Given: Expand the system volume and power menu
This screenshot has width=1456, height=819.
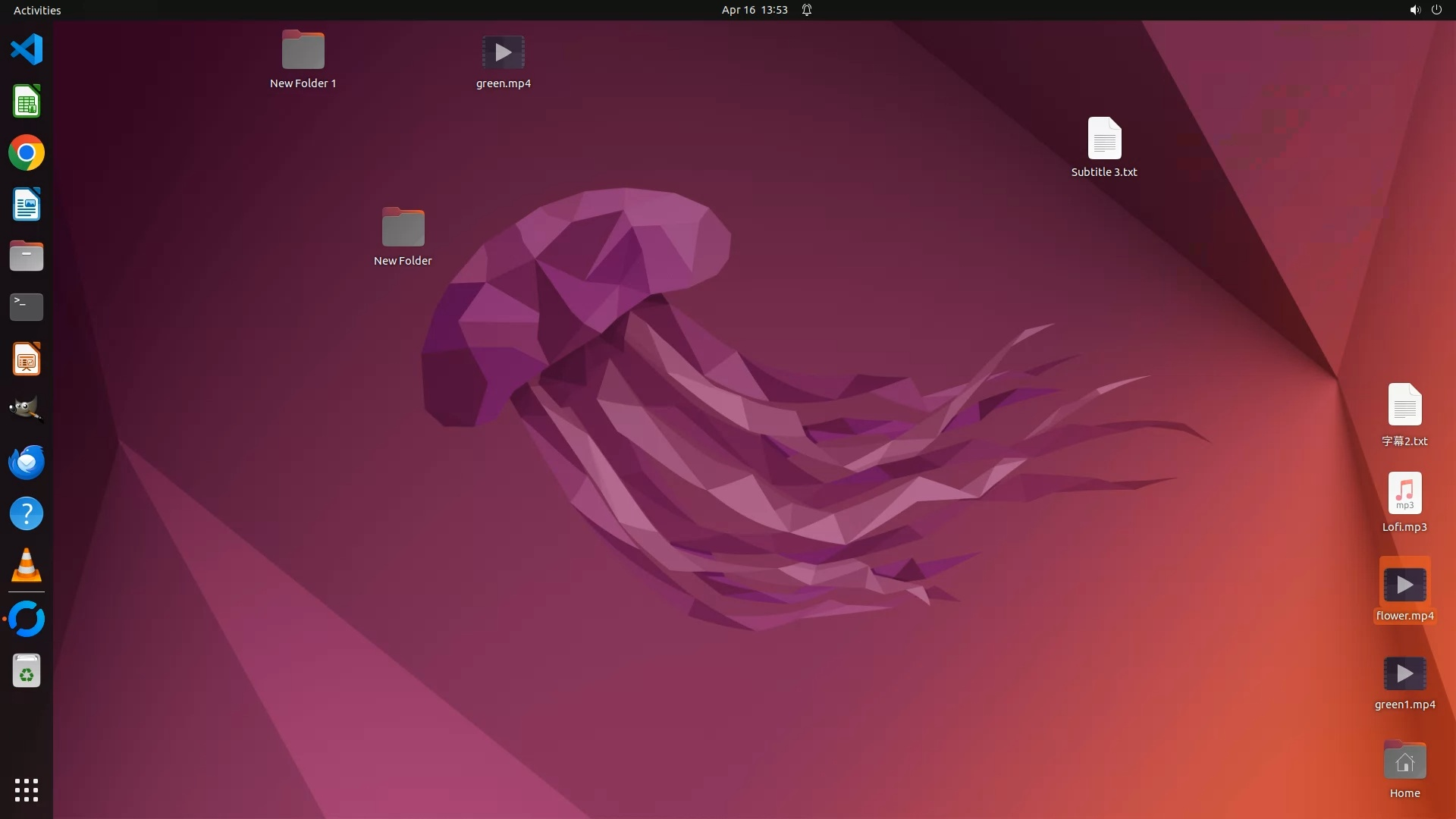Looking at the screenshot, I should [1425, 10].
